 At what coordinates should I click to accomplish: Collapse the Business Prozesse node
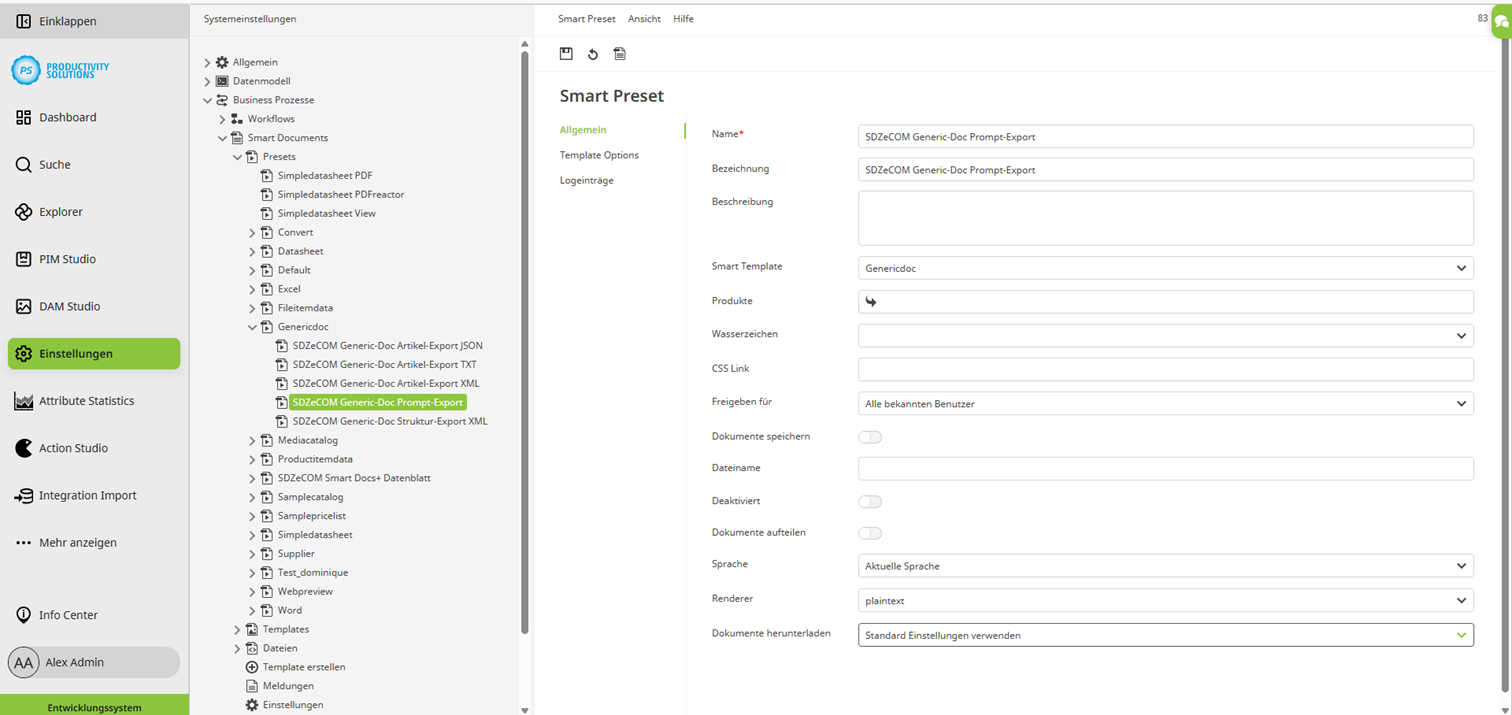207,100
